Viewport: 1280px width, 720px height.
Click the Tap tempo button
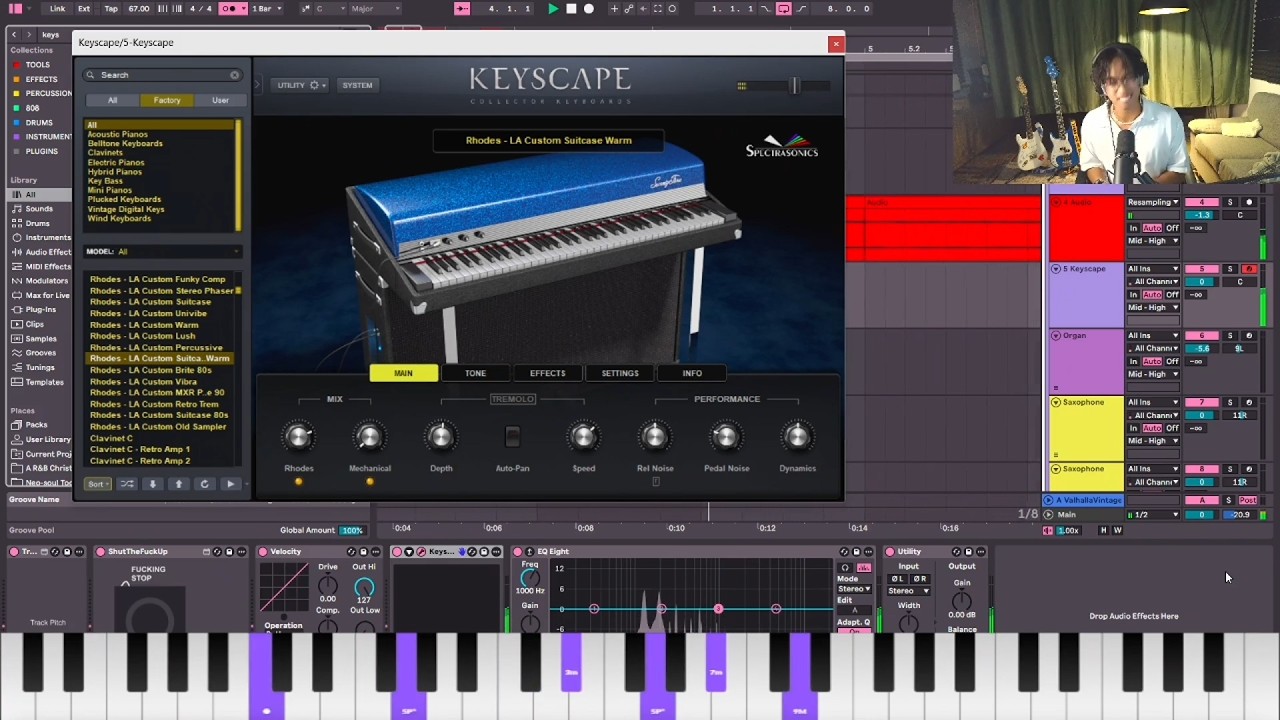pos(110,9)
